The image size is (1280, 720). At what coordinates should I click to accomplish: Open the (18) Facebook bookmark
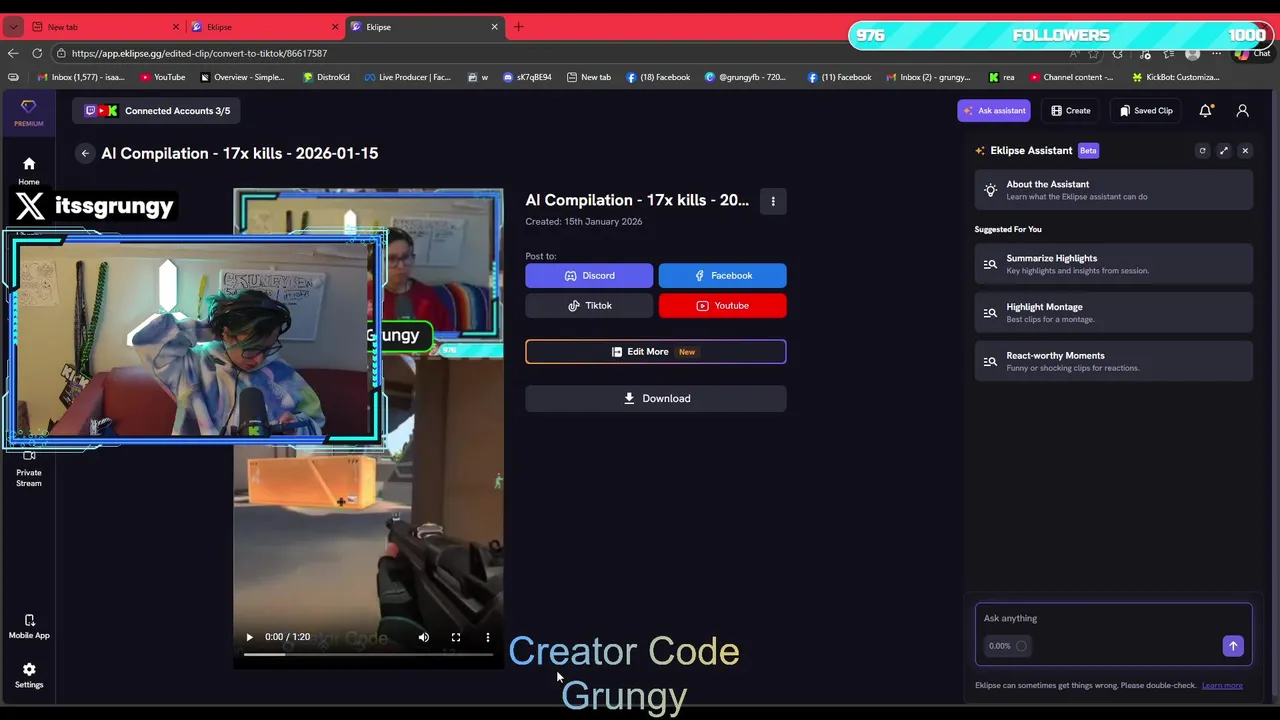point(658,77)
